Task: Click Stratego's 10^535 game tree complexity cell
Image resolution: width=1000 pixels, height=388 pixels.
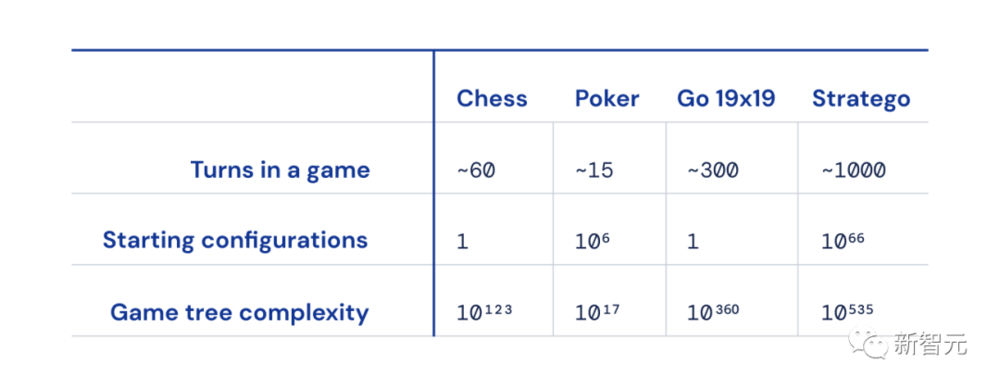Action: click(847, 313)
